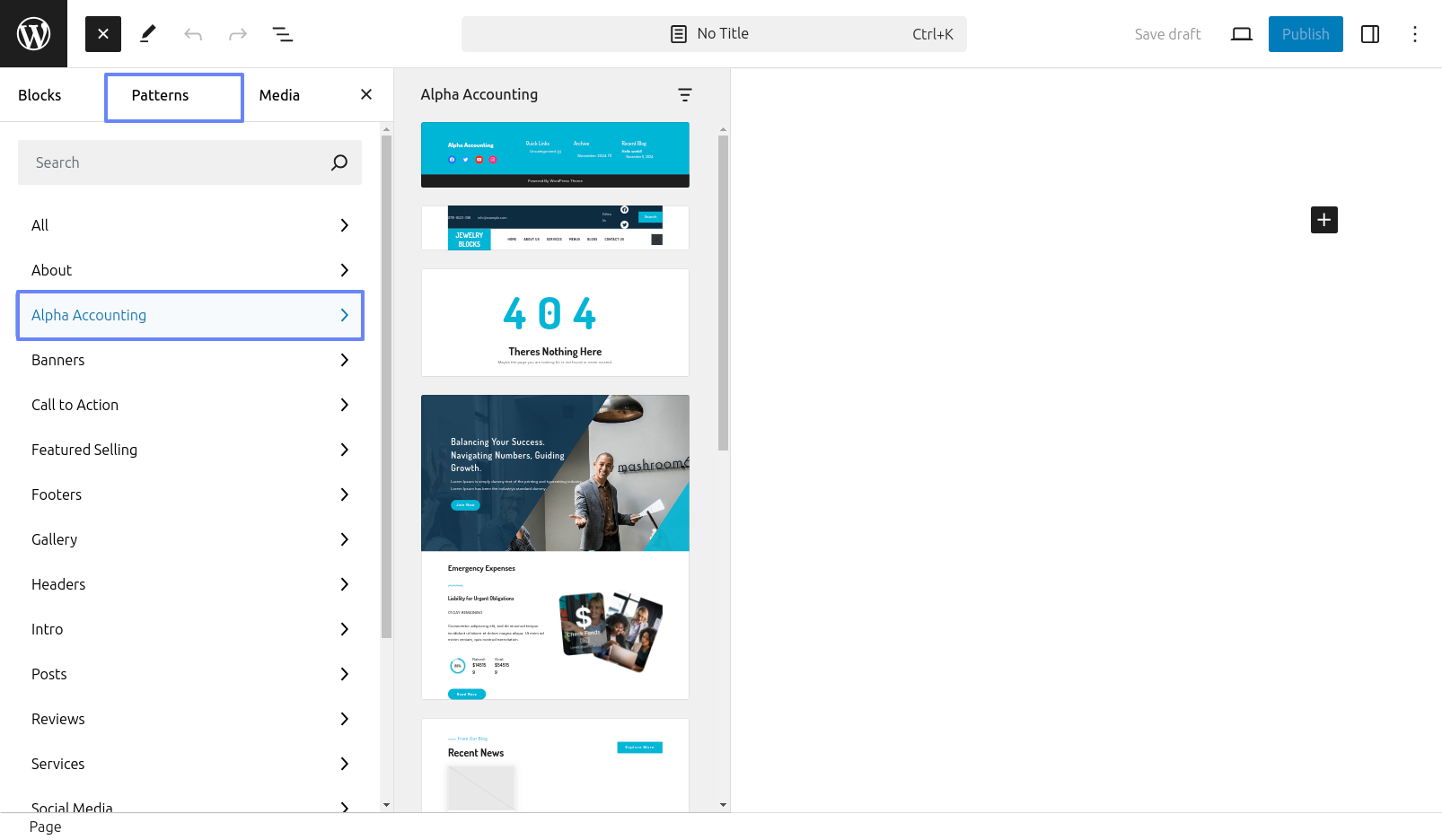The height and width of the screenshot is (840, 1442).
Task: Expand the Banners category
Action: [x=189, y=360]
